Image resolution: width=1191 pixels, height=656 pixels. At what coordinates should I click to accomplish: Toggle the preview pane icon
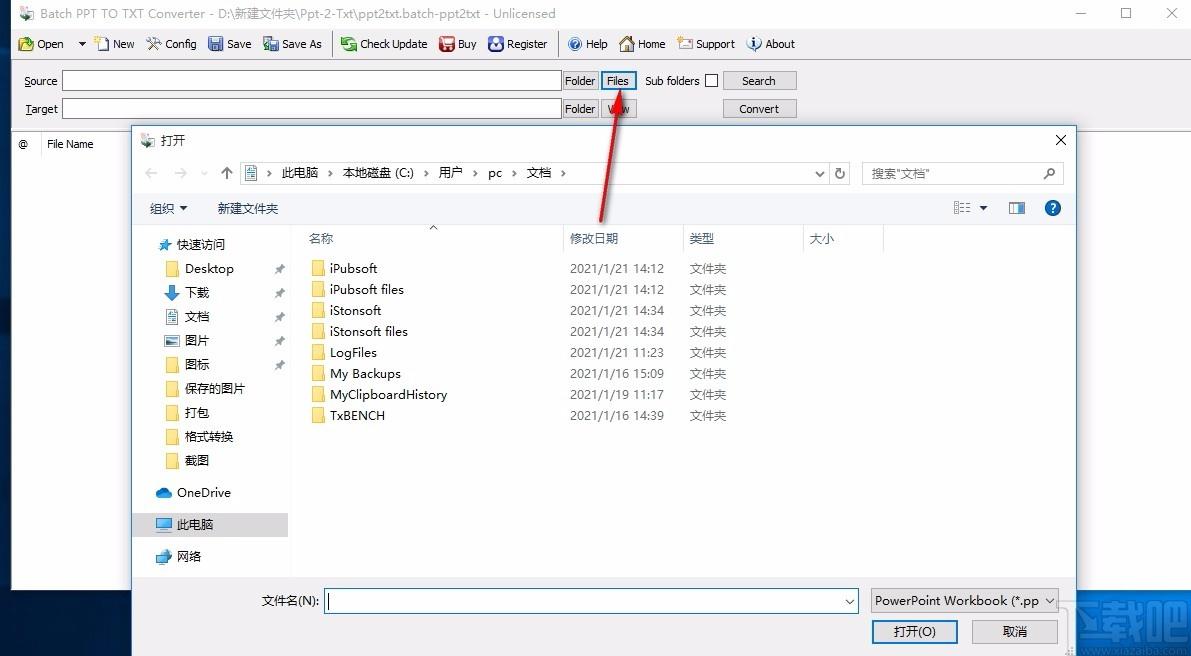(x=1017, y=208)
